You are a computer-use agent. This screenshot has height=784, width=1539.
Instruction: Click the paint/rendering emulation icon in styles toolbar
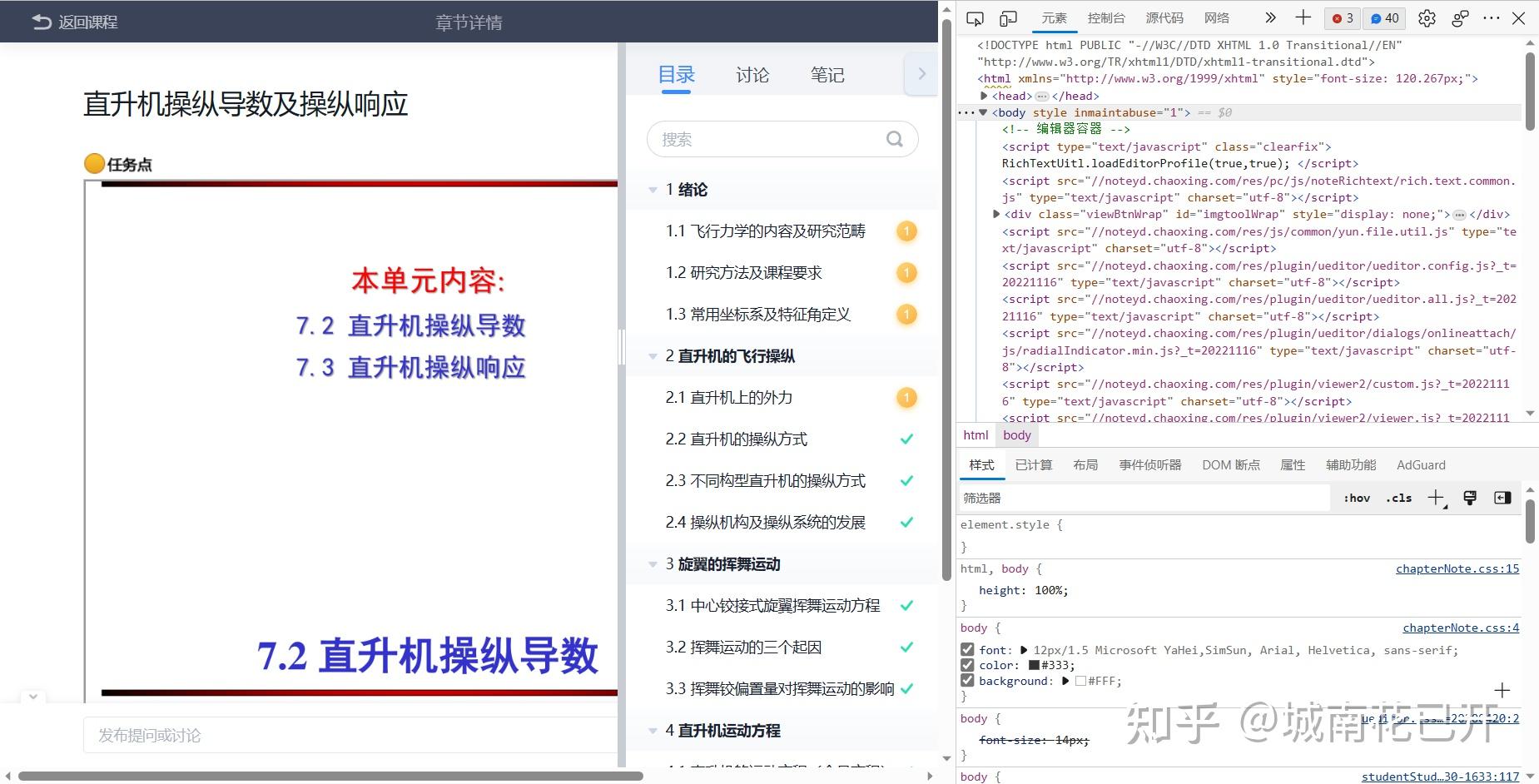pos(1470,498)
